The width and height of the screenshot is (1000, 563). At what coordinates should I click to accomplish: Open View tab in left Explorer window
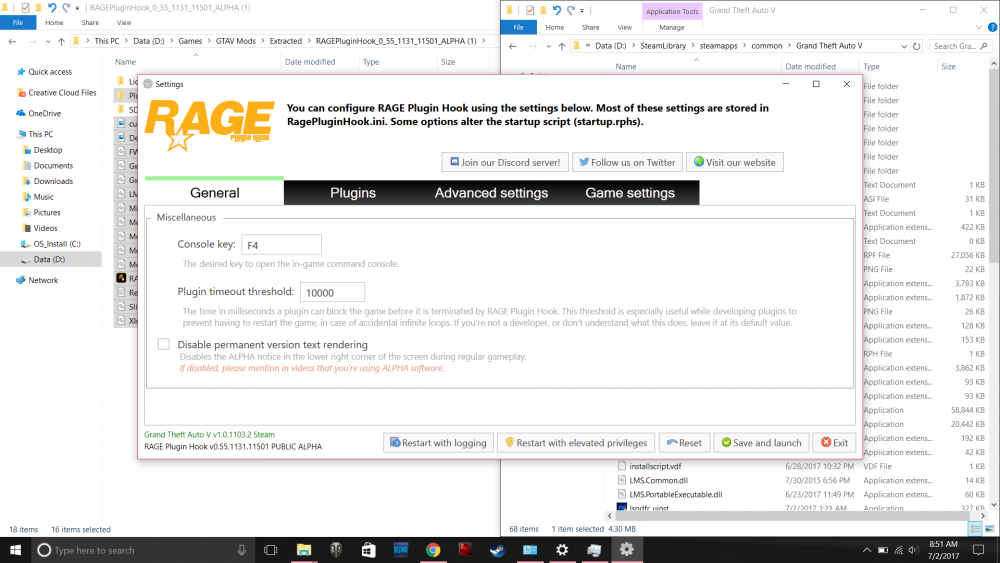click(124, 22)
